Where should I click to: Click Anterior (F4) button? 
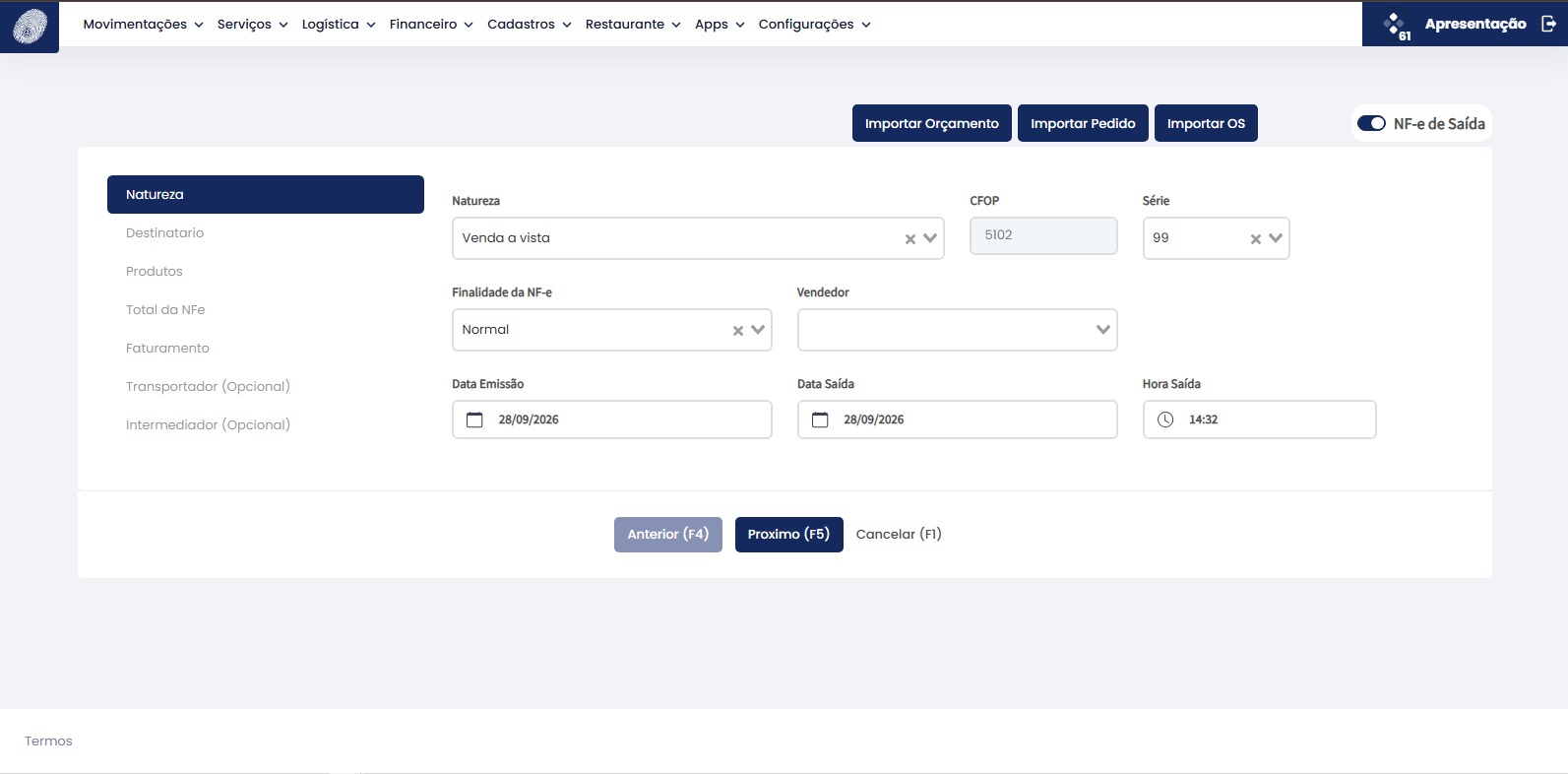point(668,535)
